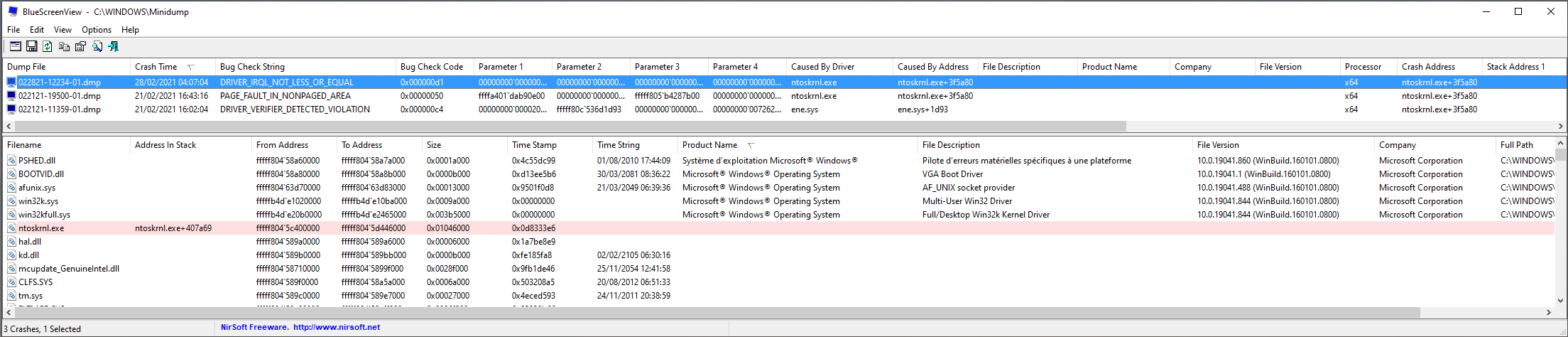Open the View menu

tap(62, 30)
